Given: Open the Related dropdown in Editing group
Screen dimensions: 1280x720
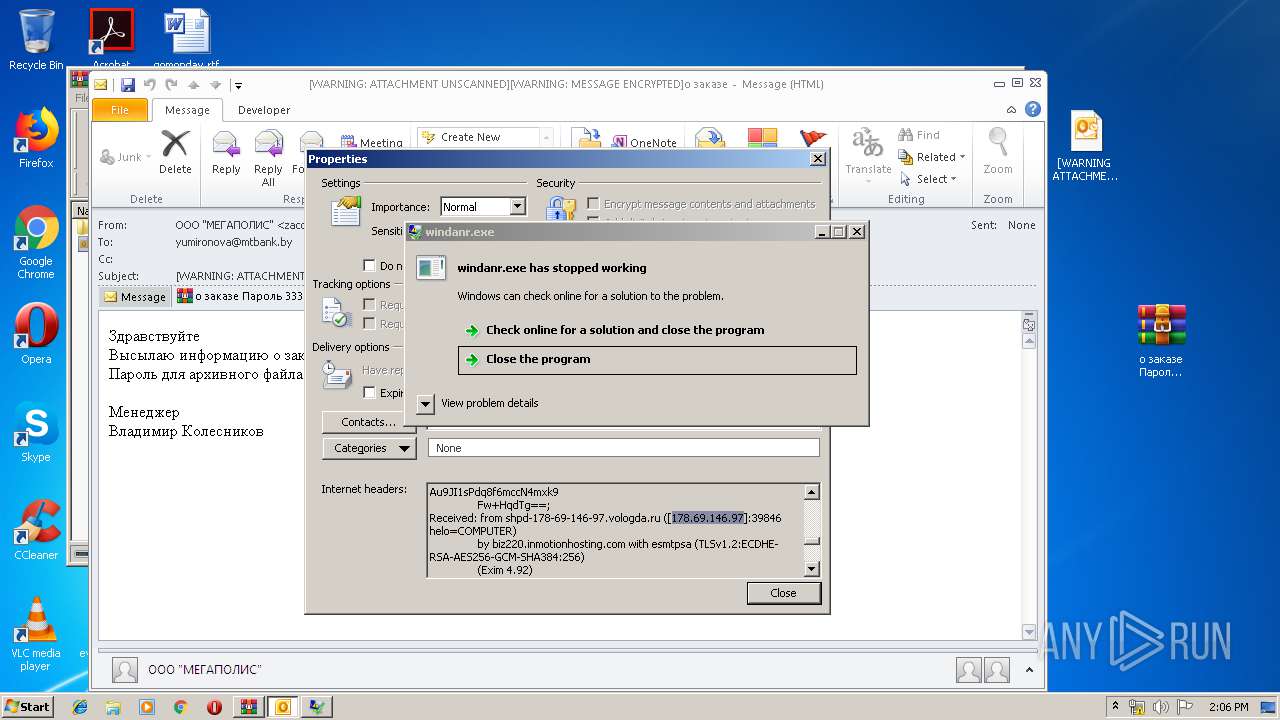Looking at the screenshot, I should click(x=932, y=157).
